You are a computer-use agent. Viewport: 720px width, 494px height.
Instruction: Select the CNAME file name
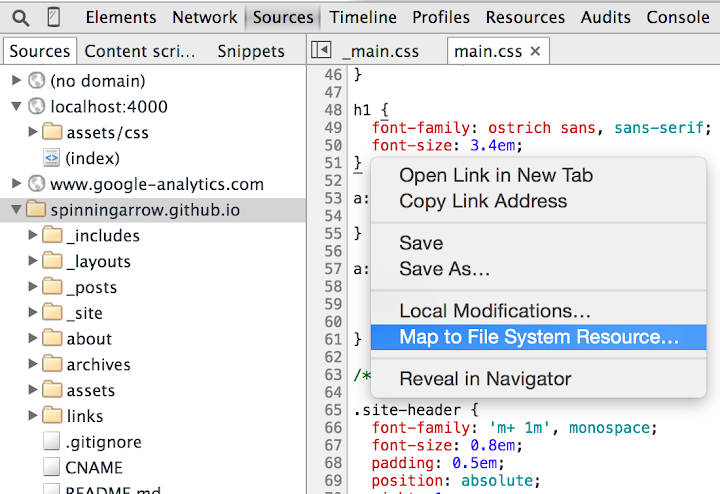94,468
